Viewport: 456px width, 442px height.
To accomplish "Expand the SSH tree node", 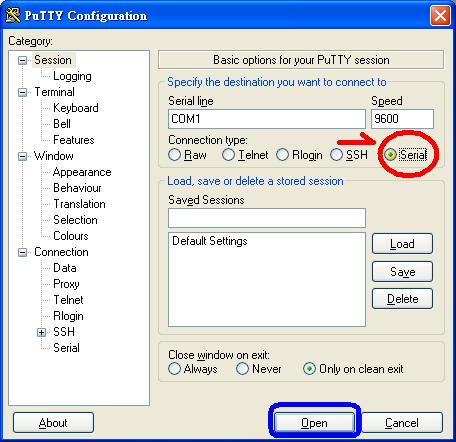I will click(x=41, y=332).
